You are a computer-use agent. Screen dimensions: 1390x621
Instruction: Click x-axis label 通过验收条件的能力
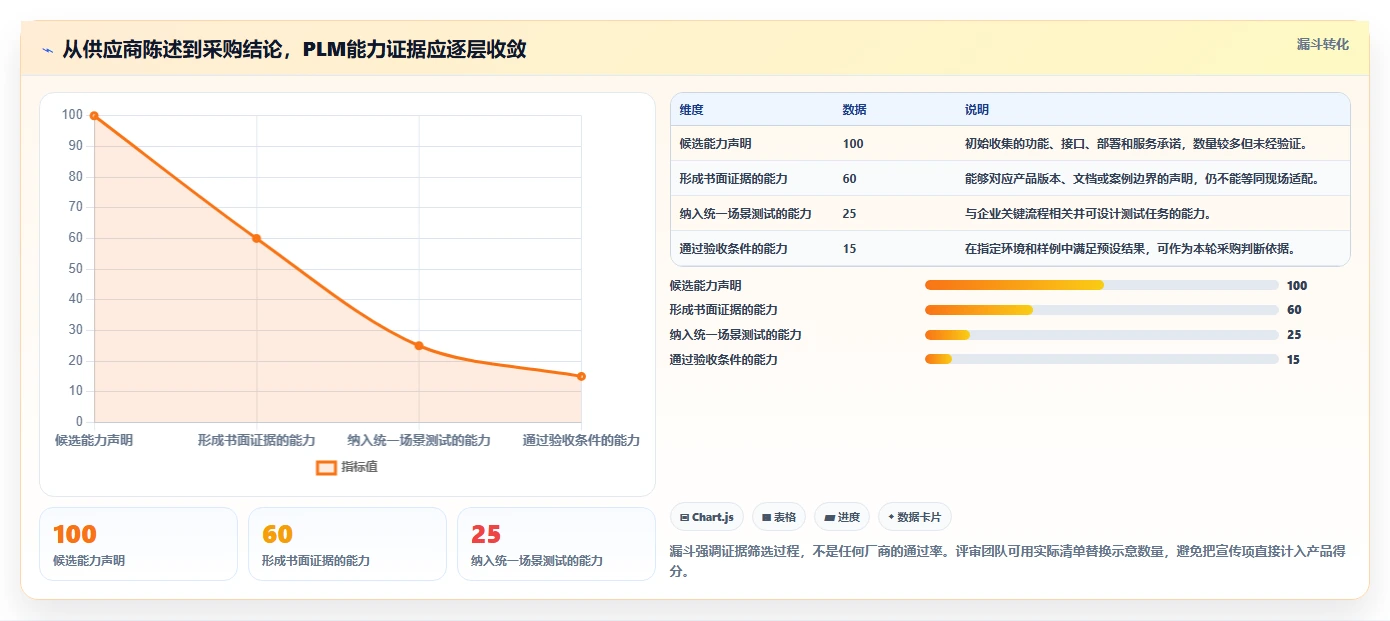click(x=581, y=440)
